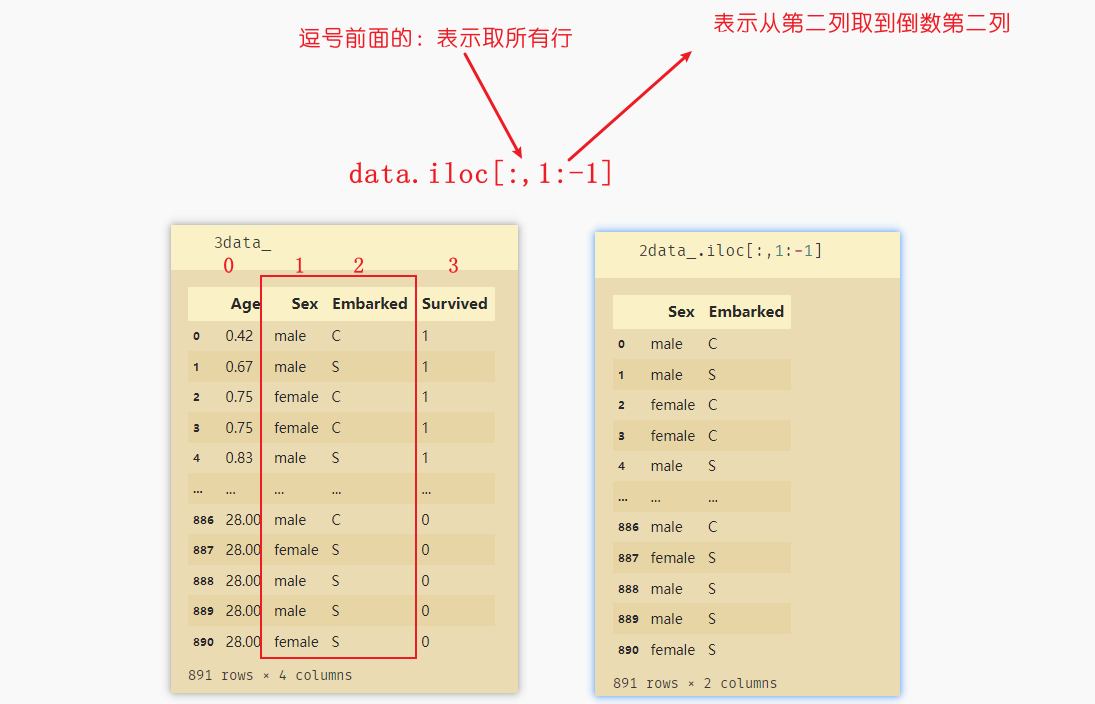Click Survived value "0" in row 886
The width and height of the screenshot is (1095, 704).
[425, 520]
